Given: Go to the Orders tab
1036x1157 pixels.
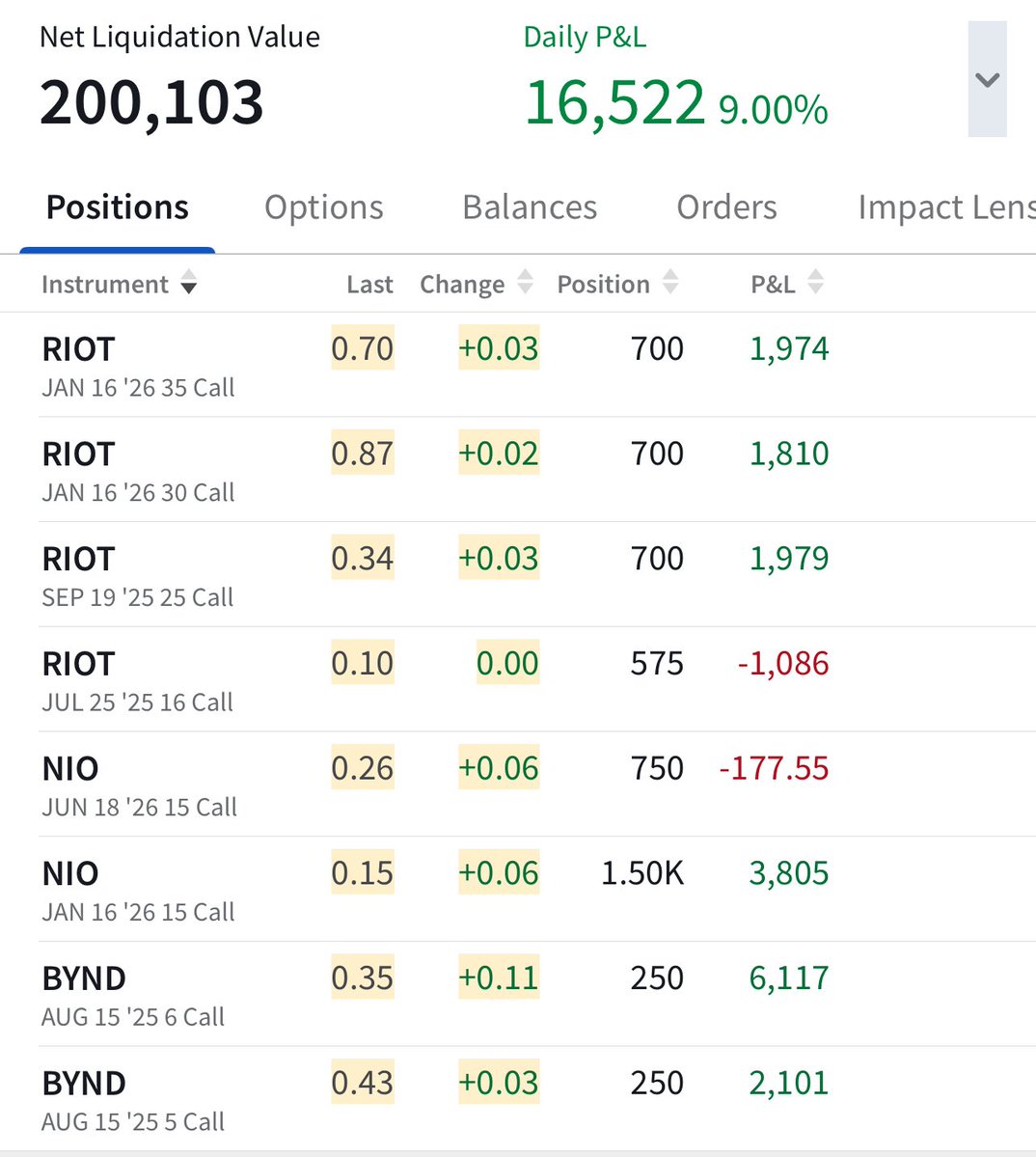Looking at the screenshot, I should pos(727,207).
